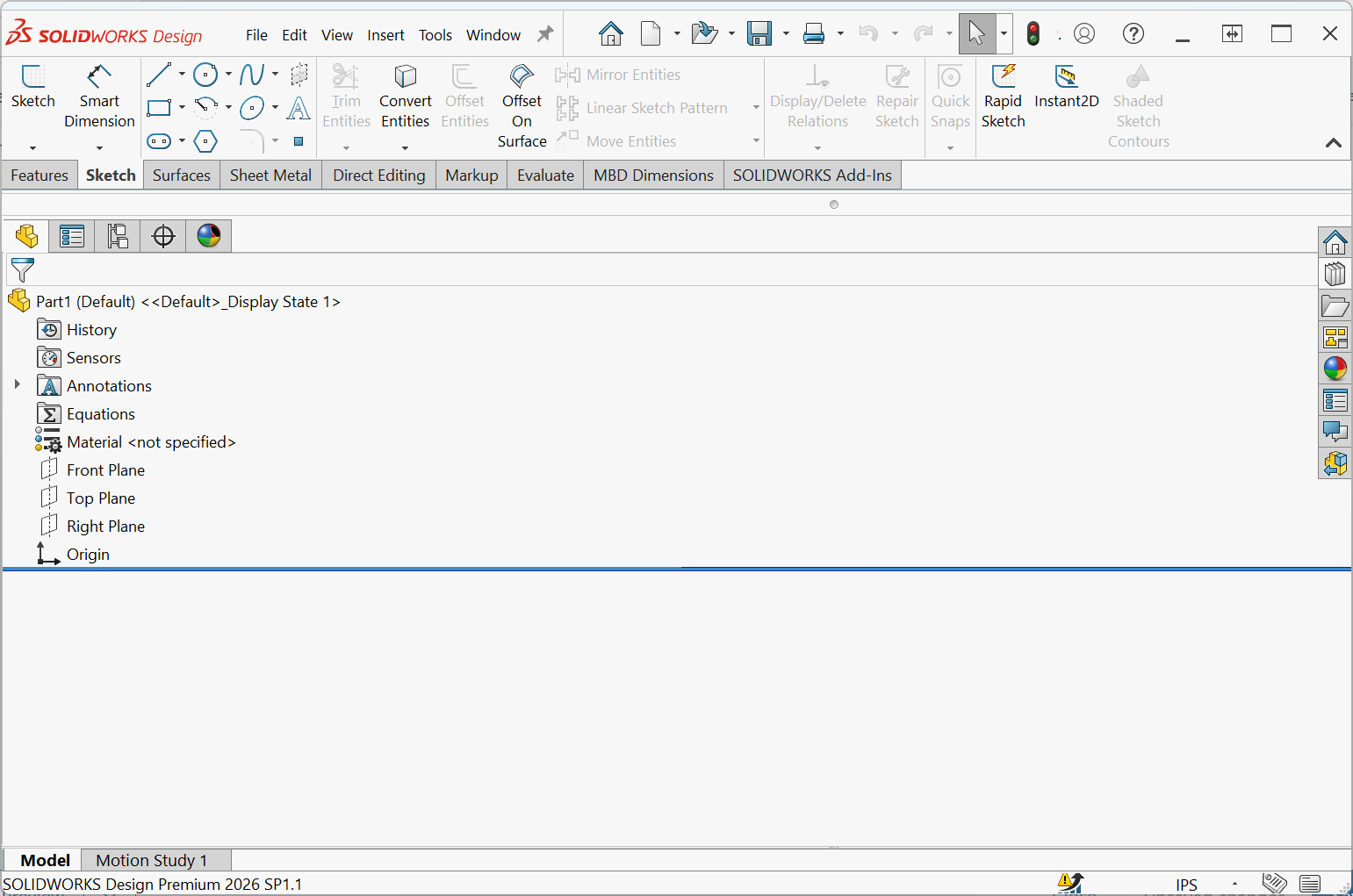The width and height of the screenshot is (1353, 896).
Task: Open Custom Properties task pane icon
Action: click(1335, 400)
